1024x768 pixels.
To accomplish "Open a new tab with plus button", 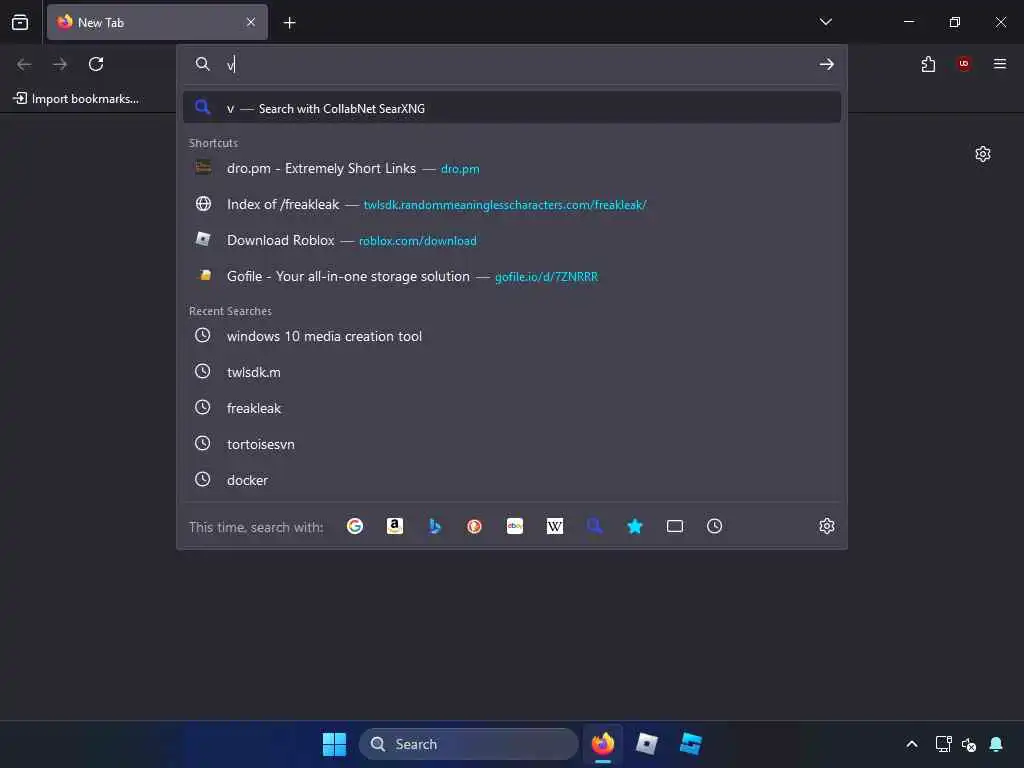I will pos(289,23).
